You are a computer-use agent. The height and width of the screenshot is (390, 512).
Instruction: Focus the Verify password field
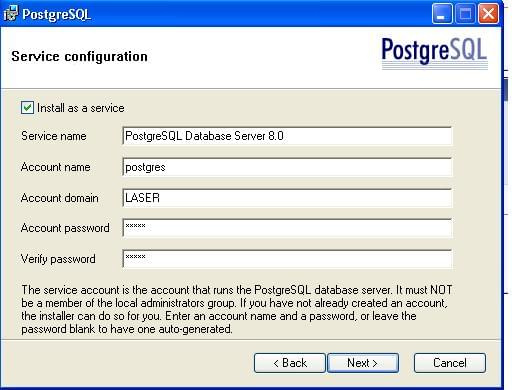287,259
